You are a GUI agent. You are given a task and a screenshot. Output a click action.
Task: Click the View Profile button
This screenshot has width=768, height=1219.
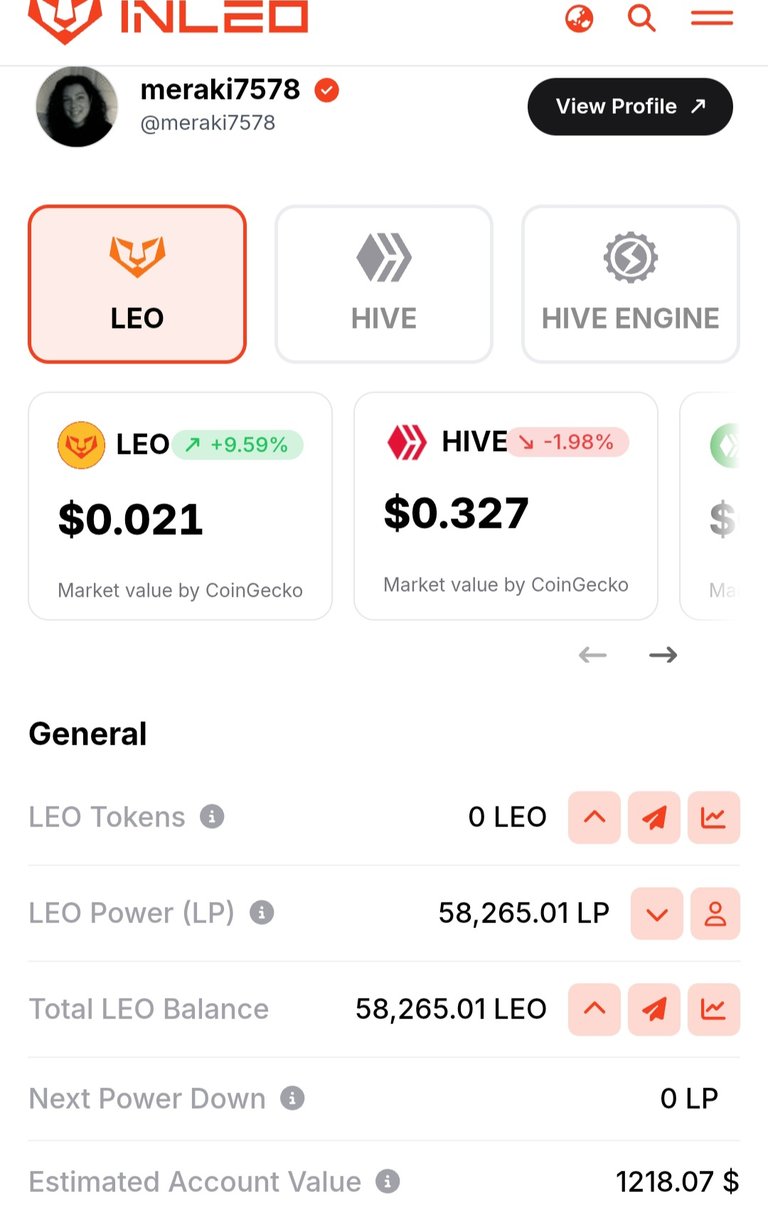pyautogui.click(x=630, y=106)
